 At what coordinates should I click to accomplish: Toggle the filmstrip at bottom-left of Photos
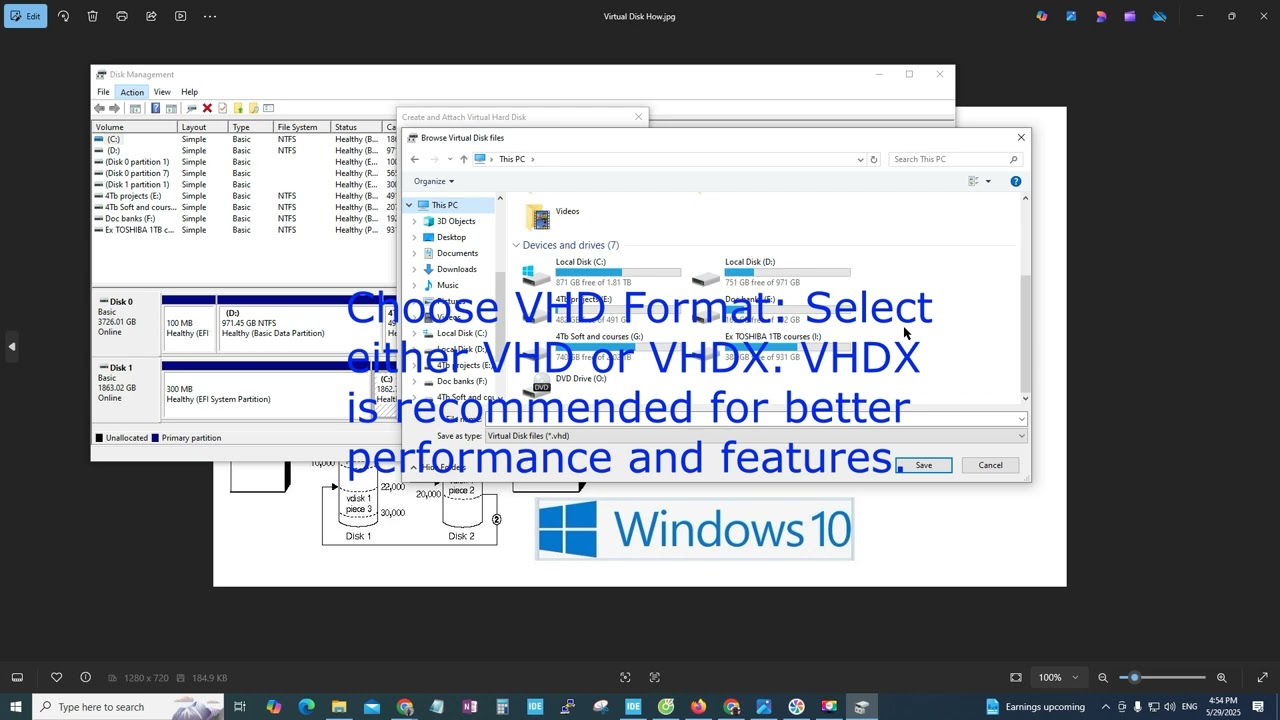(17, 677)
